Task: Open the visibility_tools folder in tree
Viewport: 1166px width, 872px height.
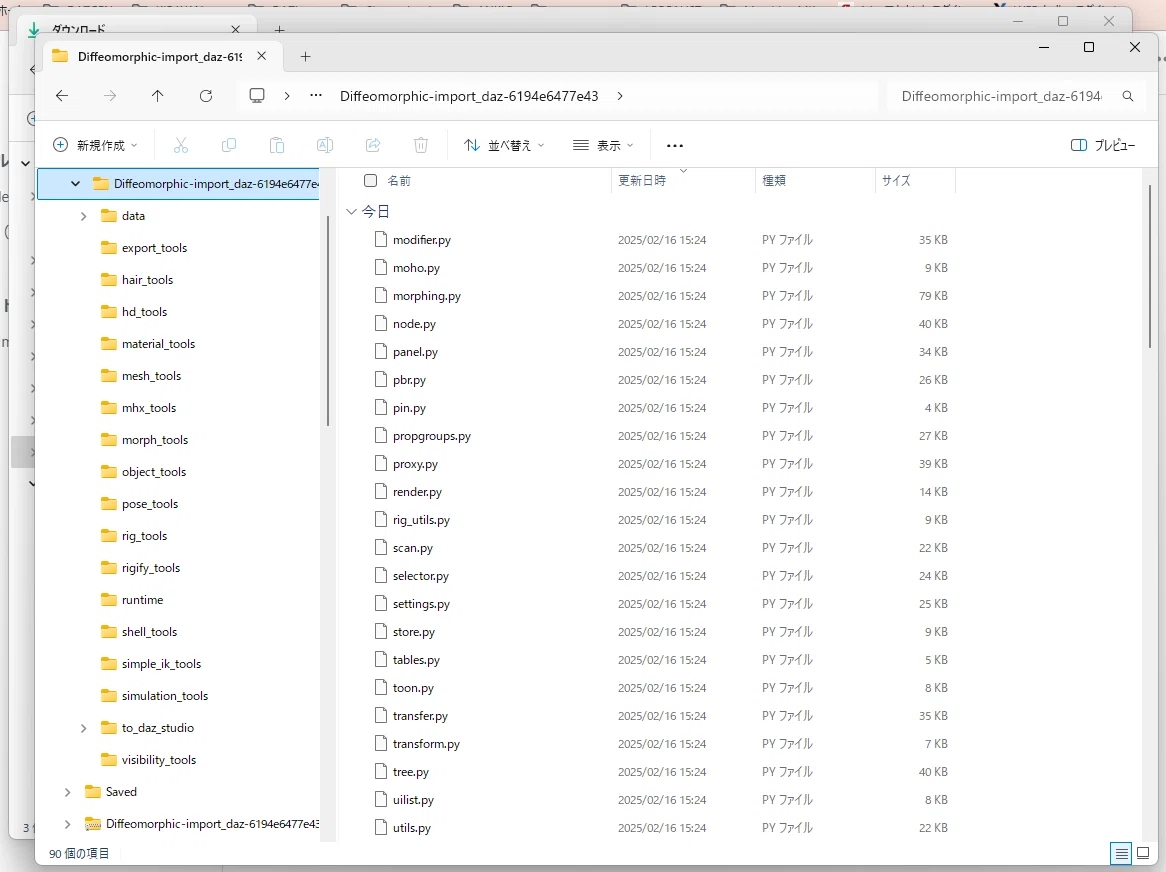Action: (x=158, y=760)
